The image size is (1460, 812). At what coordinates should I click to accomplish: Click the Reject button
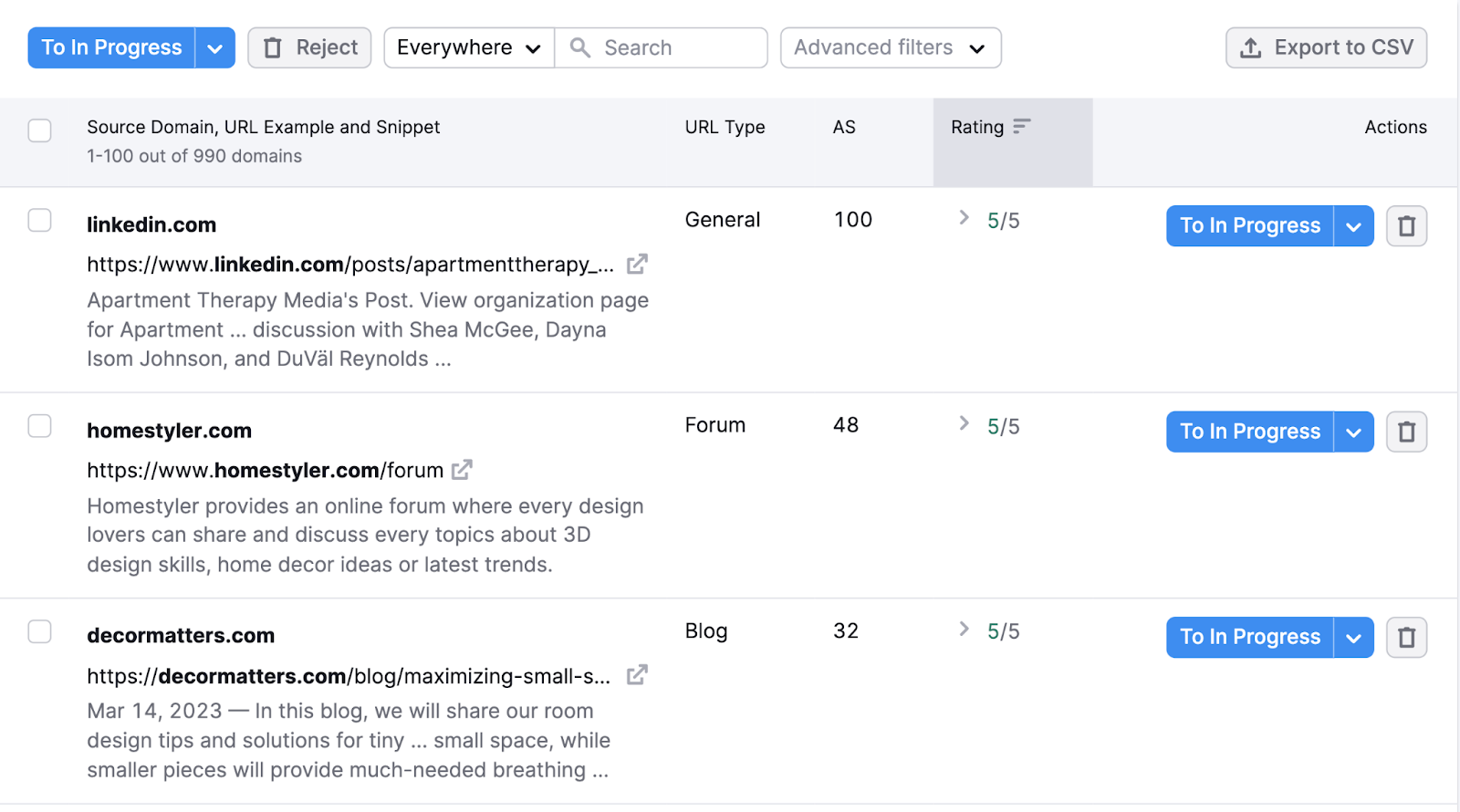[309, 47]
